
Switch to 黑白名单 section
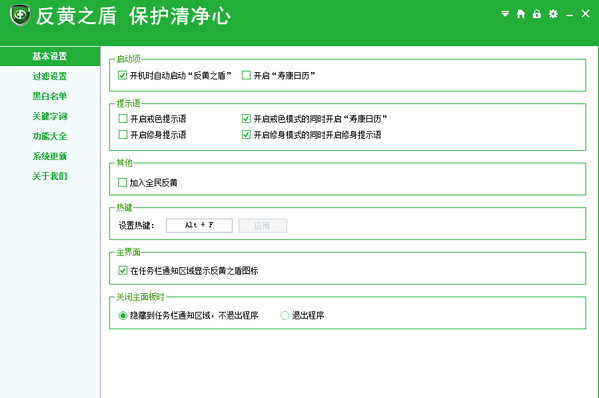point(50,96)
